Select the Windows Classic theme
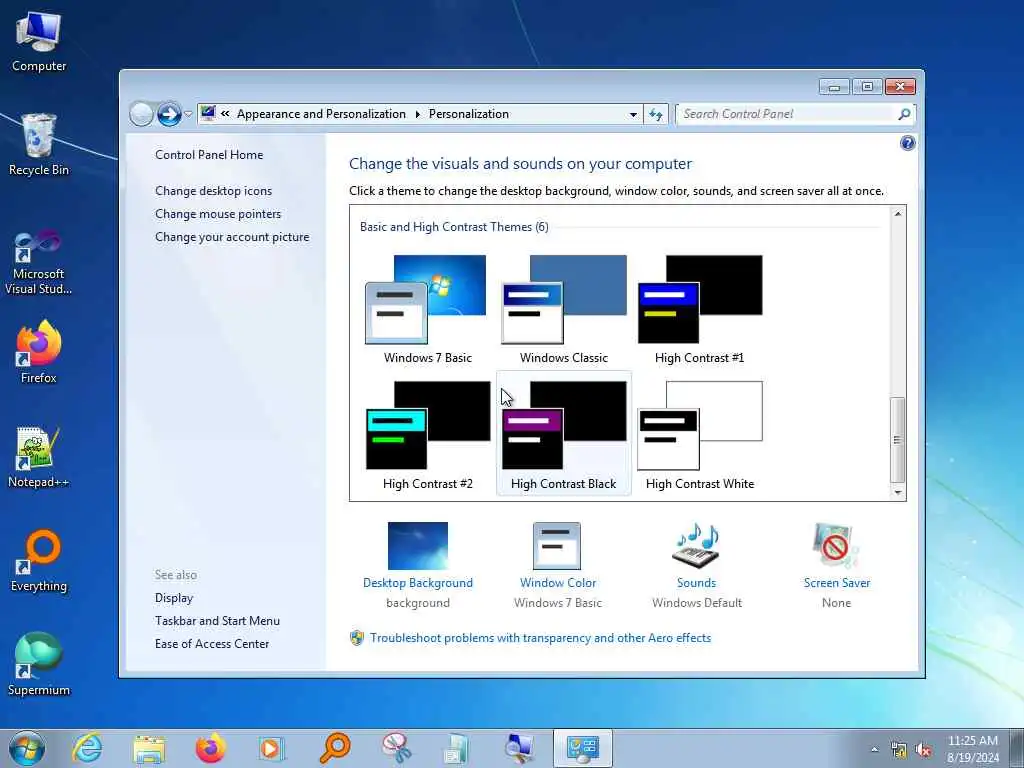The height and width of the screenshot is (768, 1024). [x=564, y=309]
